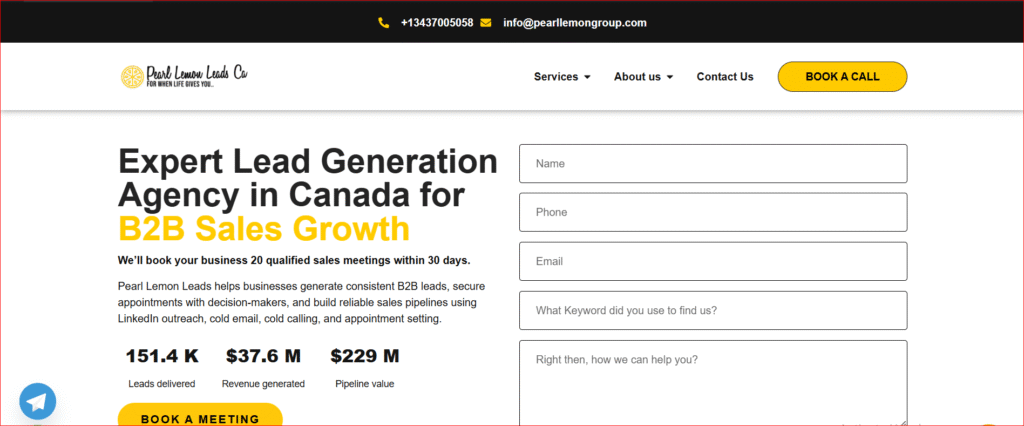Image resolution: width=1024 pixels, height=426 pixels.
Task: Open the Telegram chat bubble icon
Action: click(37, 401)
